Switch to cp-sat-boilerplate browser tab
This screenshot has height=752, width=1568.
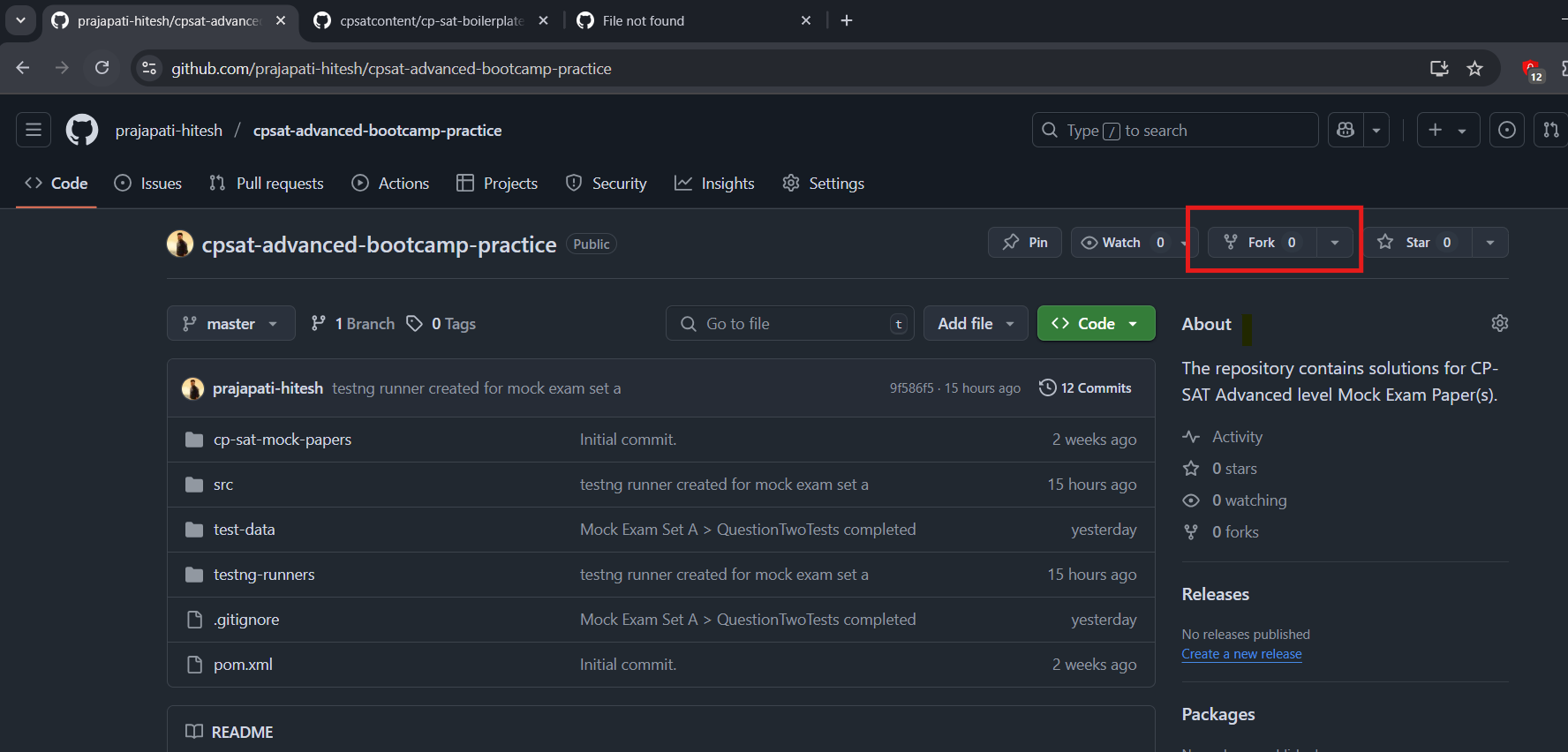coord(431,20)
